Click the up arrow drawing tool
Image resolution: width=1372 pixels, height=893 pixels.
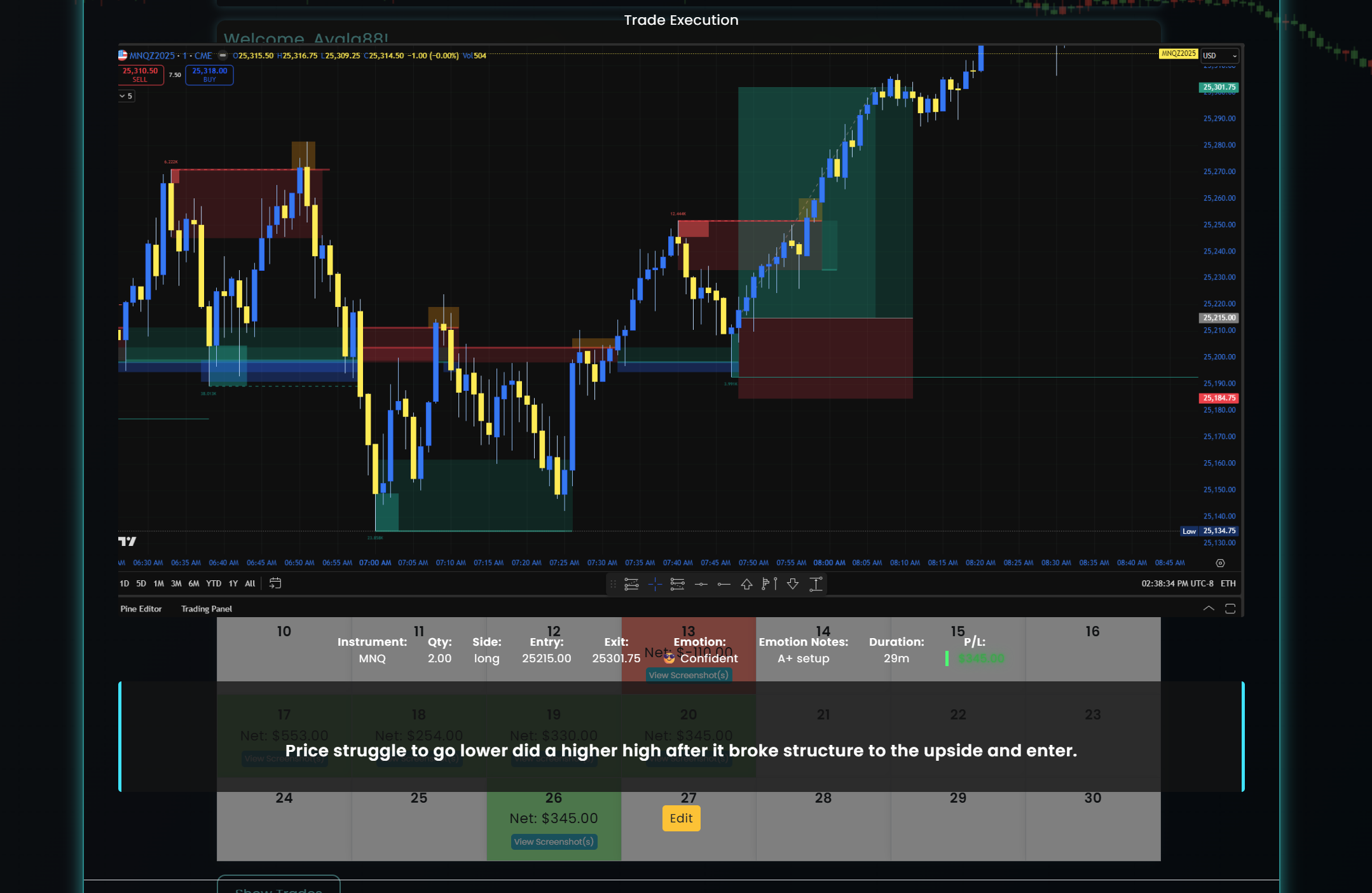[746, 584]
